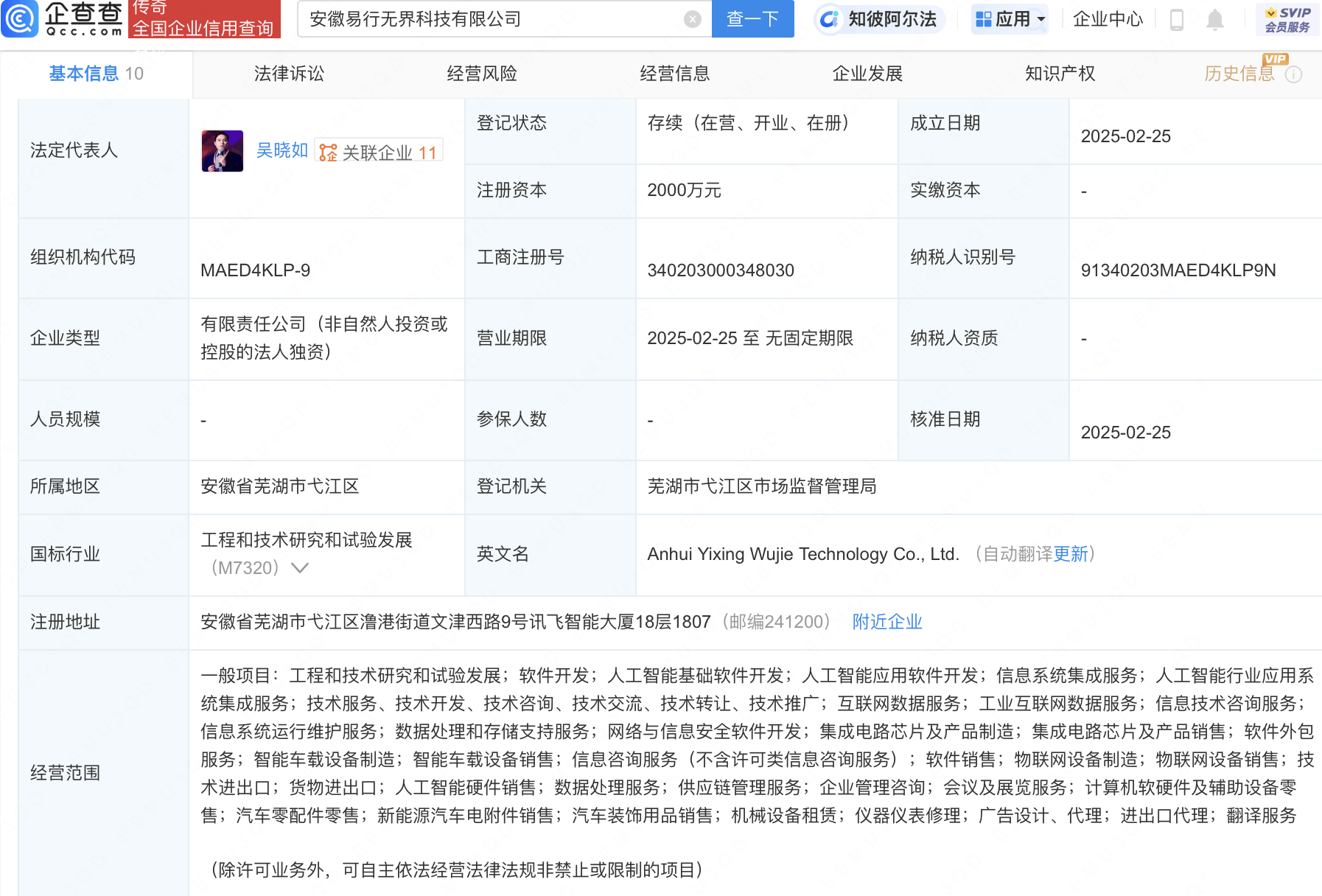View 关联企业 11 related companies

379,152
